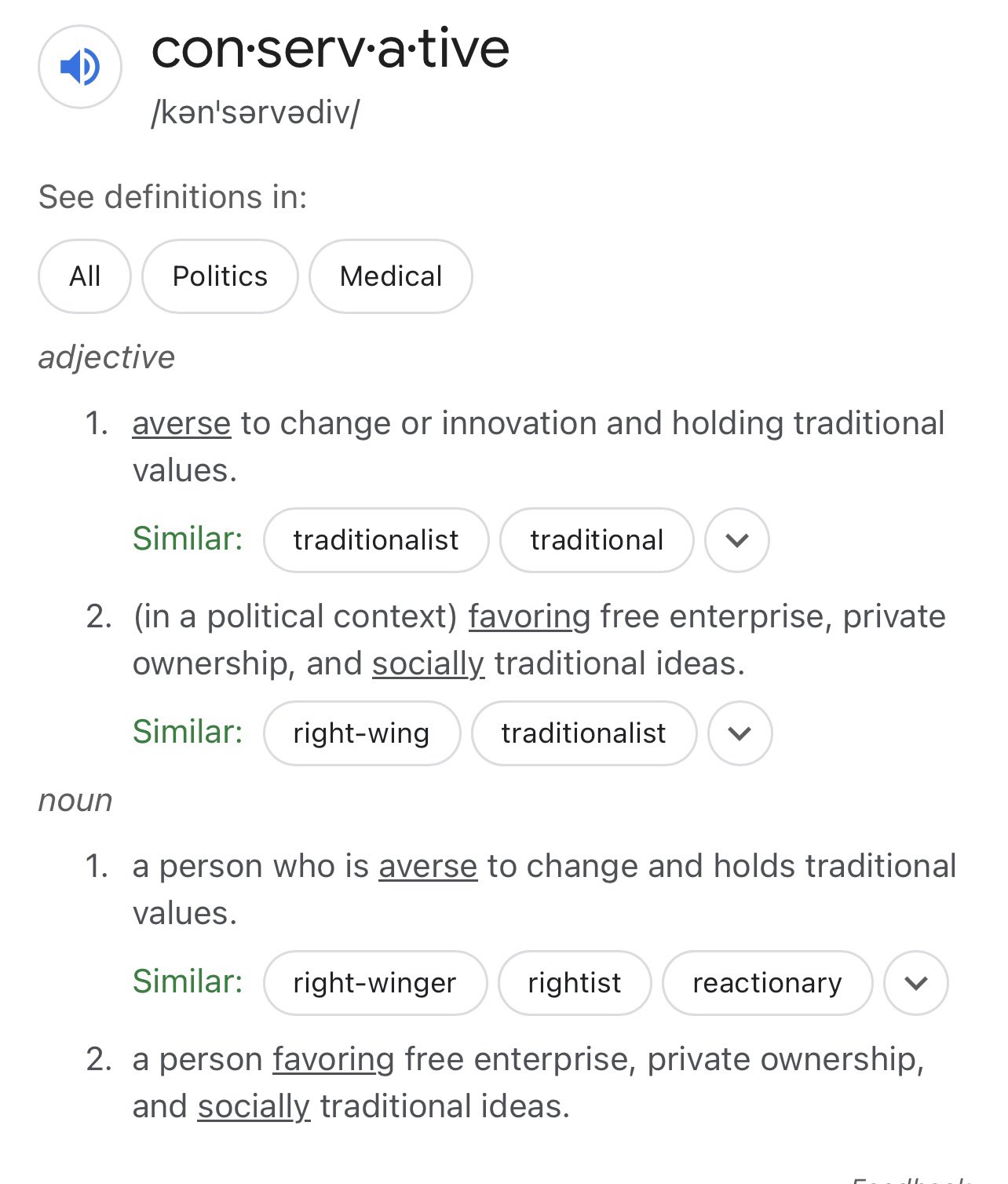Viewport: 1008px width, 1184px height.
Task: Click the 'right-winger' synonym chip
Action: tap(375, 983)
